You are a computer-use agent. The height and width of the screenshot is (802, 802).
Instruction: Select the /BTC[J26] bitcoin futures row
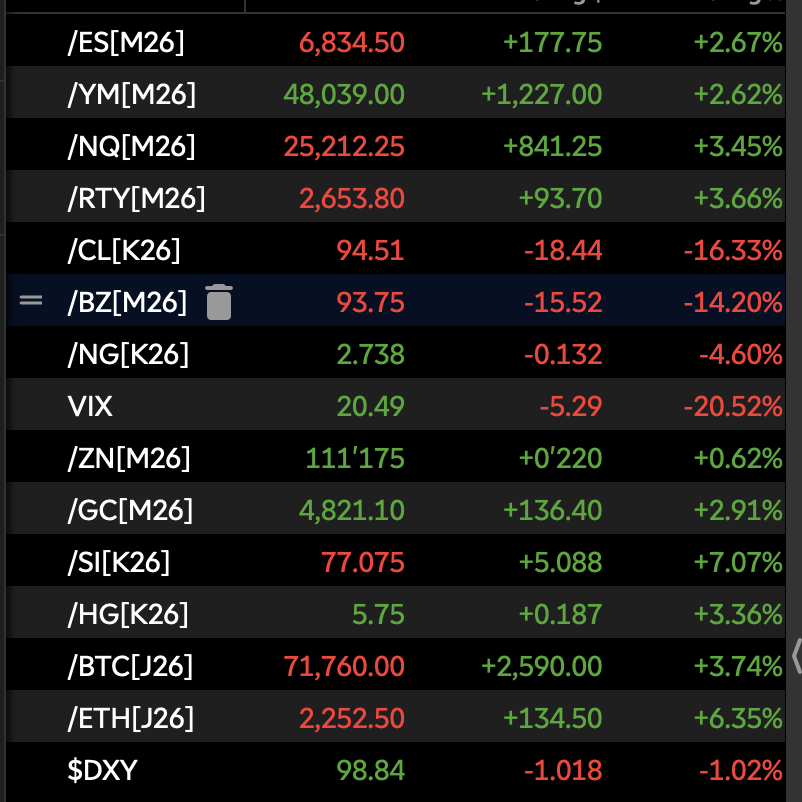pos(130,666)
